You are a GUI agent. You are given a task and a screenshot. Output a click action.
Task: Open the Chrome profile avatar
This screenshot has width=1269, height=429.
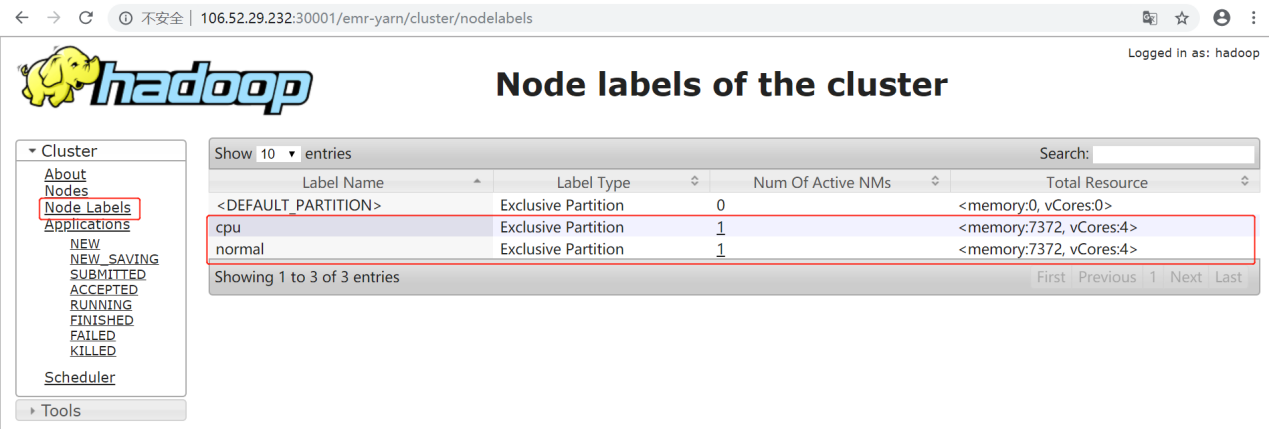pyautogui.click(x=1221, y=18)
